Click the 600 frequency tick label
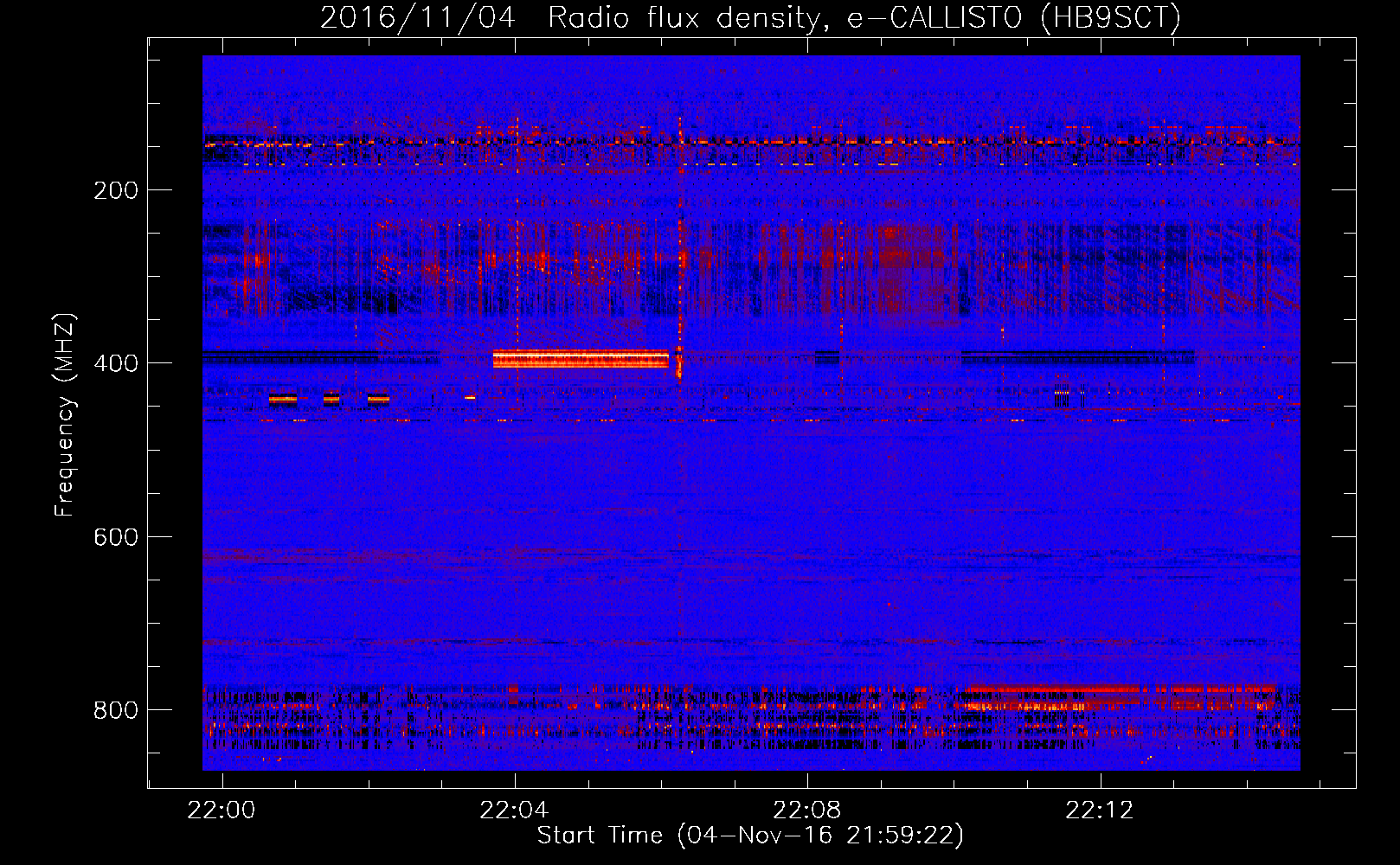The height and width of the screenshot is (865, 1400). click(116, 537)
